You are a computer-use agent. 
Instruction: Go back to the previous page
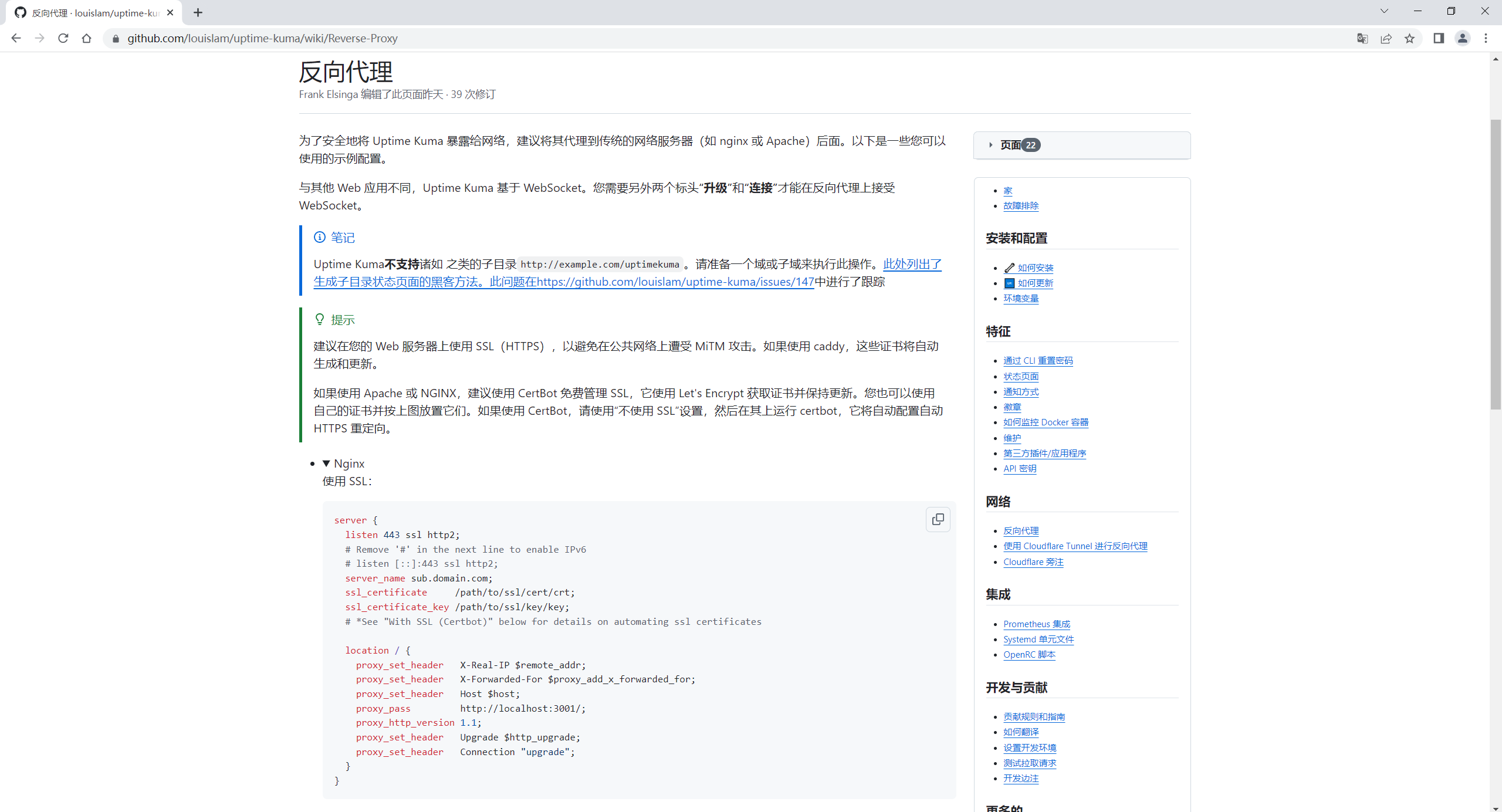16,38
